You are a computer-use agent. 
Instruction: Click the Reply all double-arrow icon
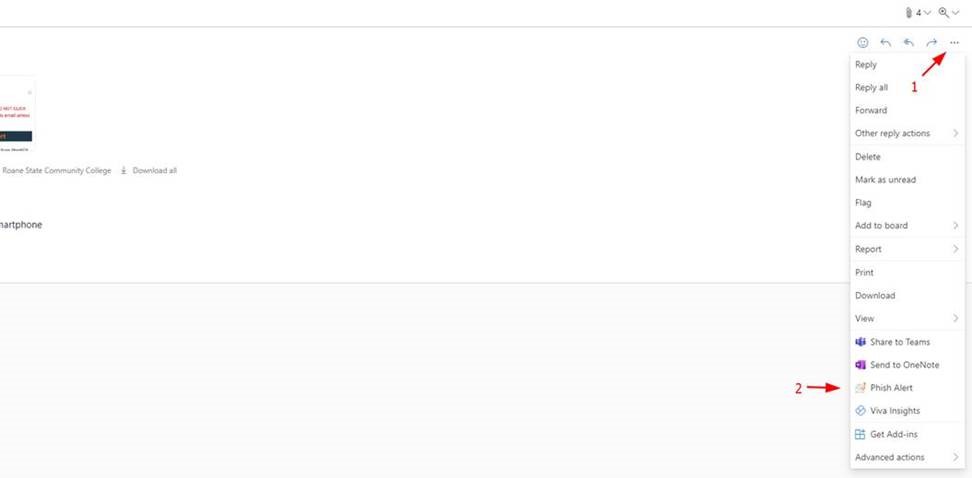coord(909,43)
